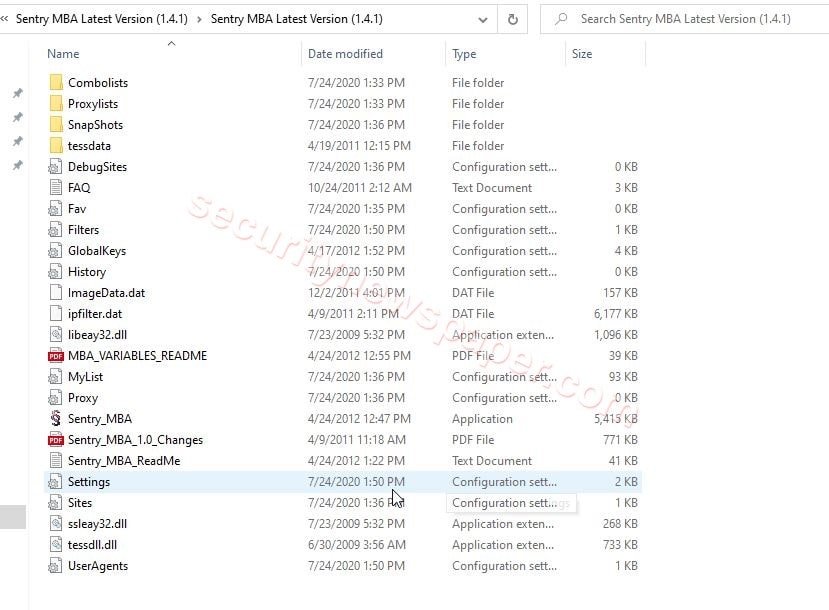Sort files by Type column

point(464,54)
